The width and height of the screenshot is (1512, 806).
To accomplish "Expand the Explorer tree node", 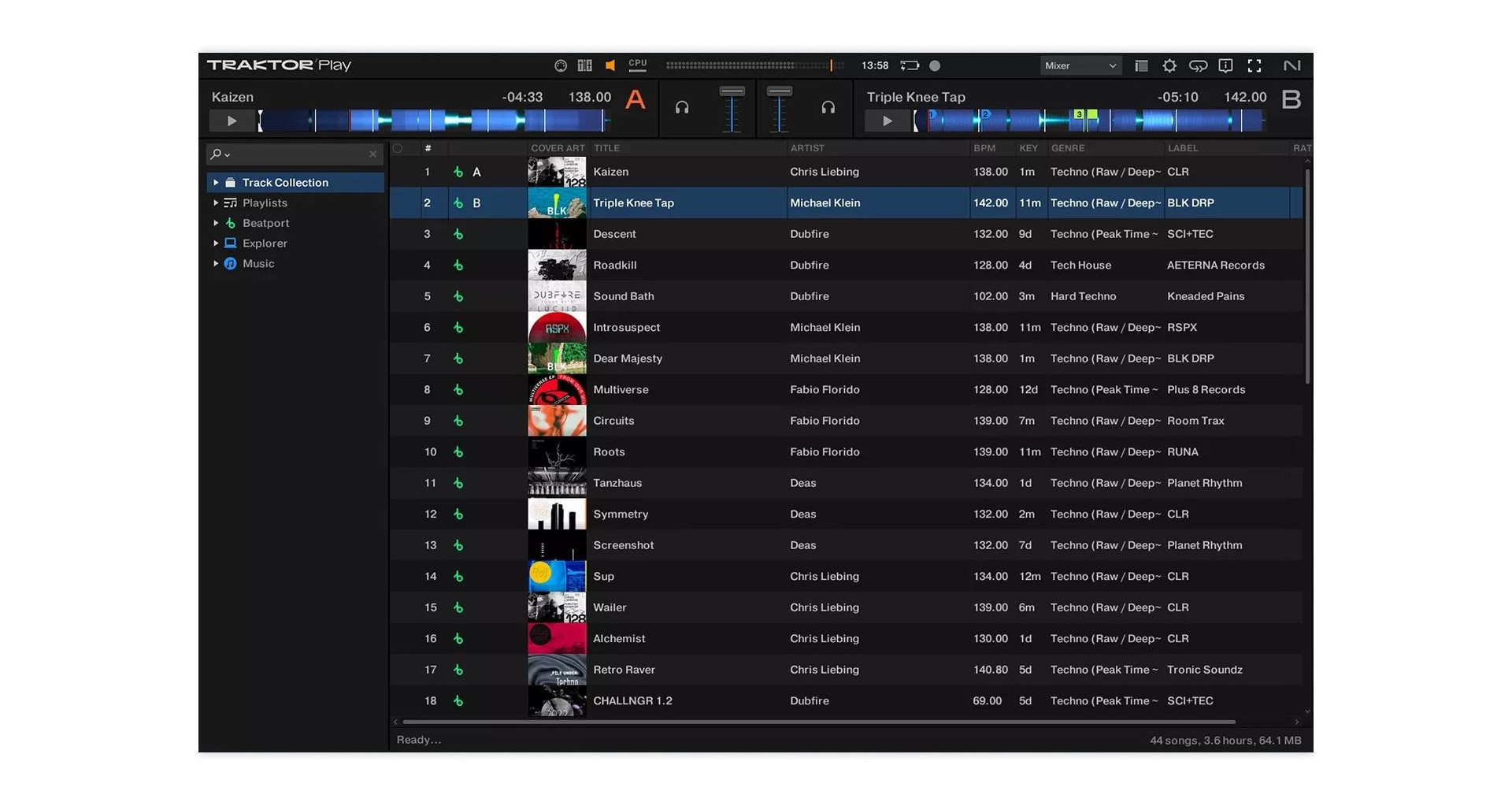I will click(x=216, y=243).
